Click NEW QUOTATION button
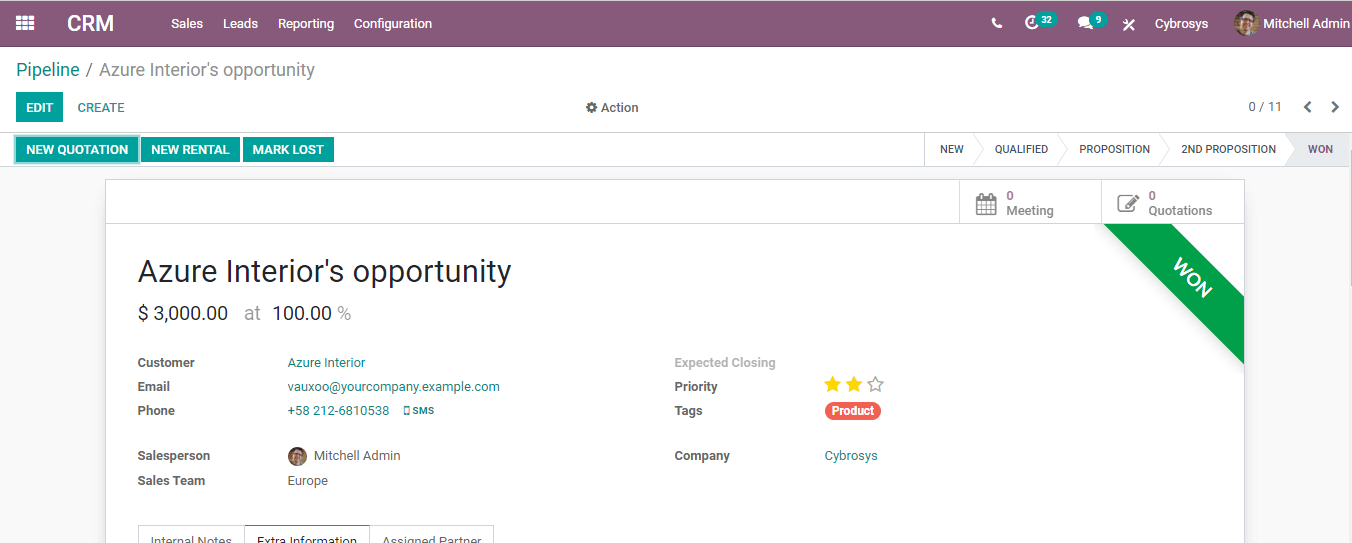1352x543 pixels. [x=77, y=149]
